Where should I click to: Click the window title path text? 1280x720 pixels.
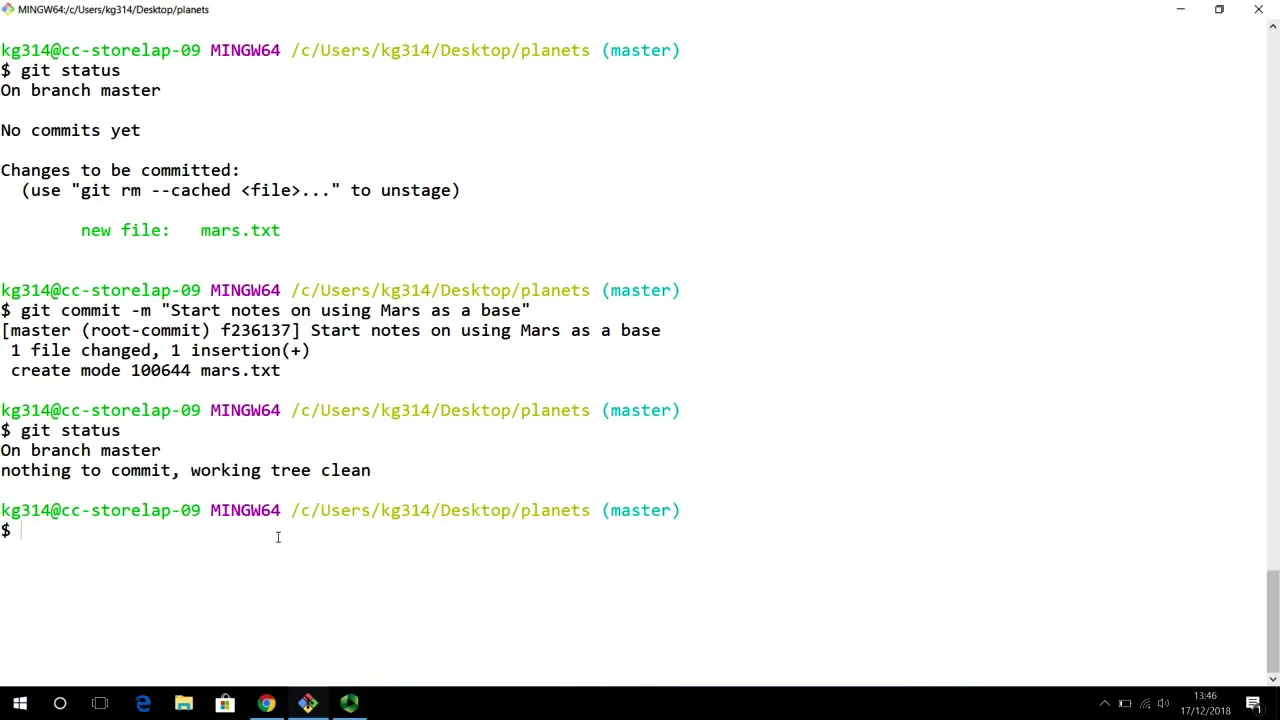[x=113, y=9]
